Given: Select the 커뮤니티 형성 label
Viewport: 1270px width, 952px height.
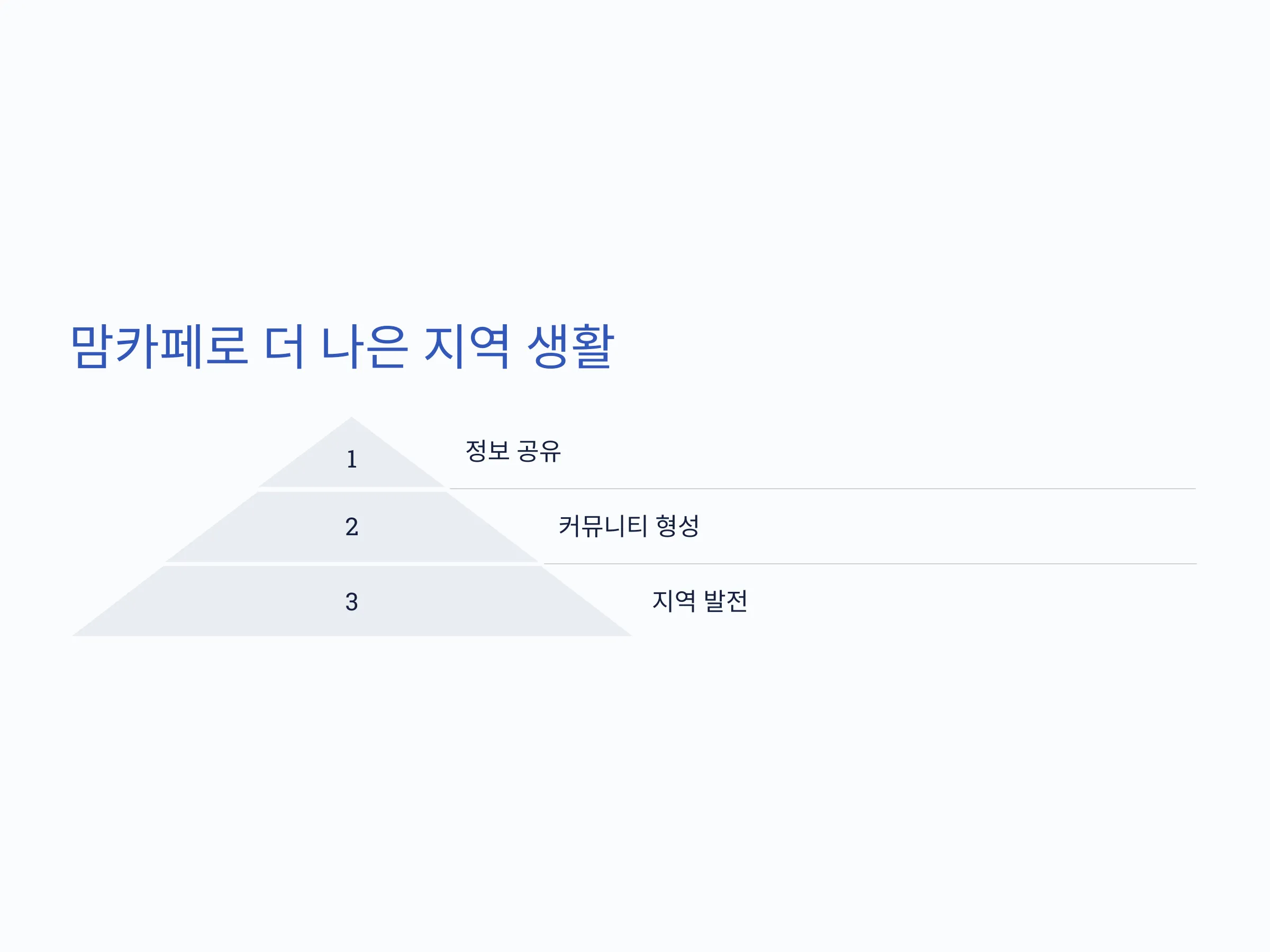Looking at the screenshot, I should coord(629,526).
